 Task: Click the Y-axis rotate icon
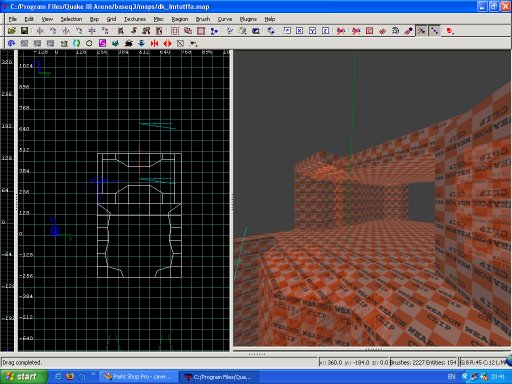(79, 31)
